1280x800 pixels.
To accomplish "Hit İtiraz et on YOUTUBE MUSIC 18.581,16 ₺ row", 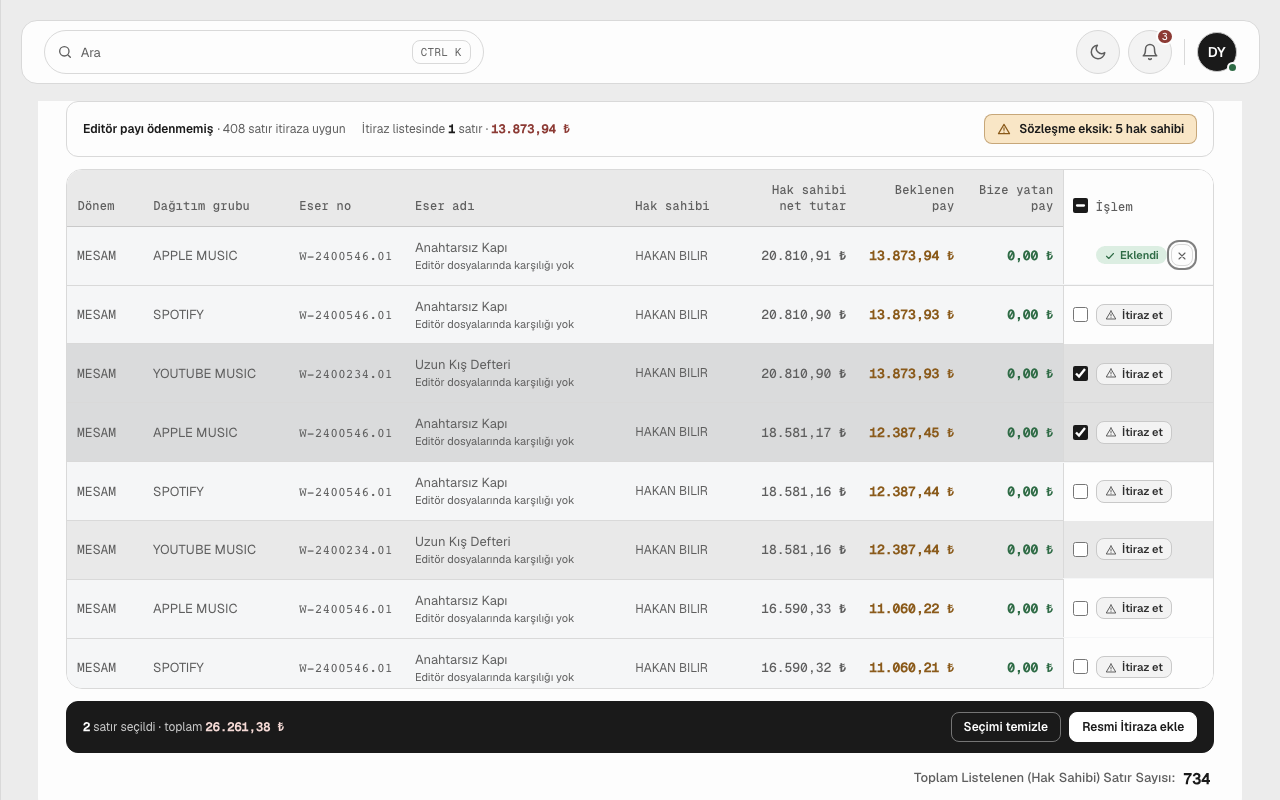I will (x=1134, y=550).
